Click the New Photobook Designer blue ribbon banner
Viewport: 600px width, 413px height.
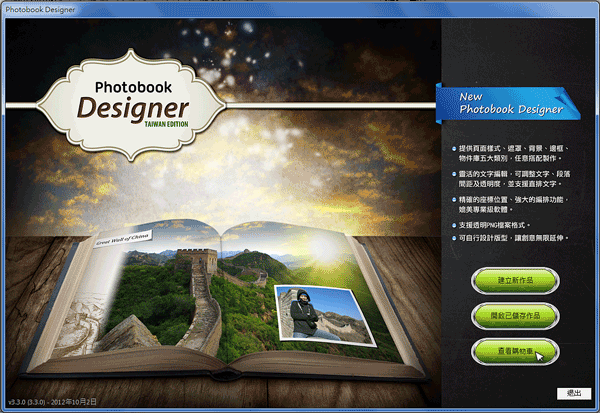coord(508,103)
